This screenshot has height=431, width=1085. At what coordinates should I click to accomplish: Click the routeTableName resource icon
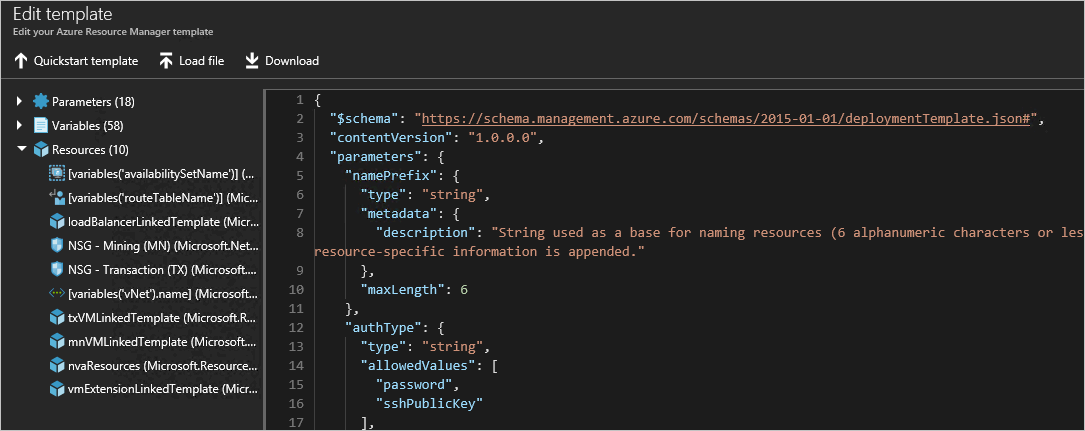tap(57, 198)
